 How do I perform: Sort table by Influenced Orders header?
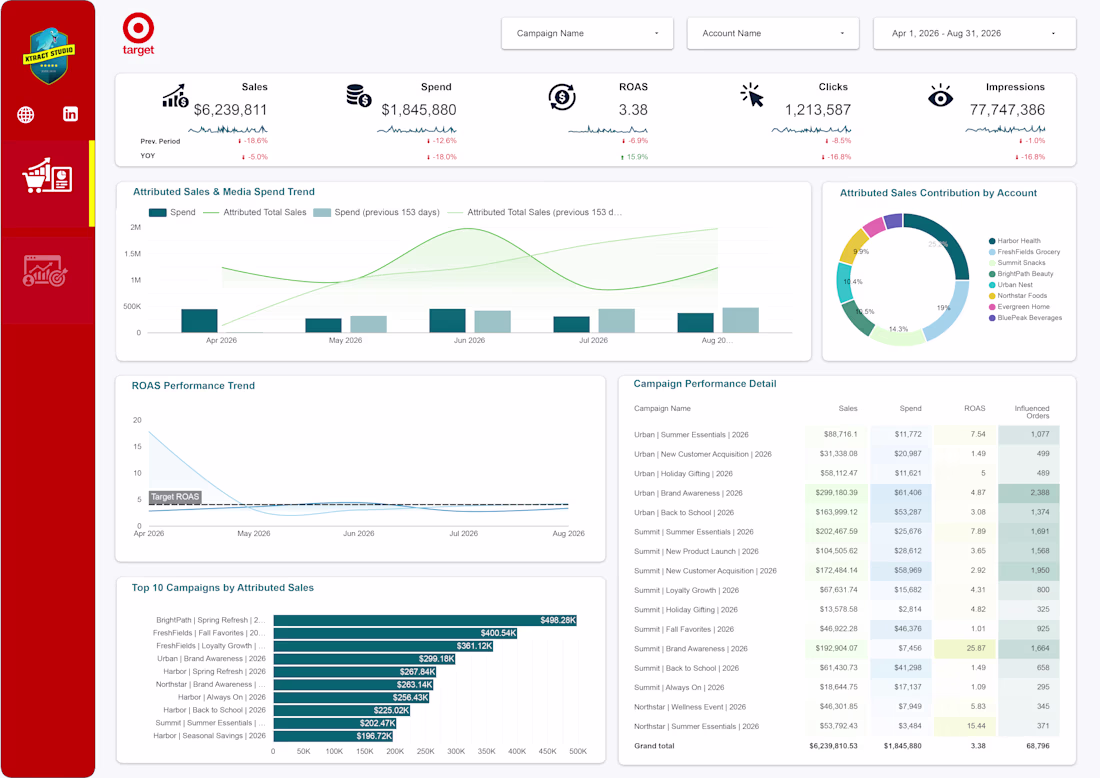coord(1031,412)
